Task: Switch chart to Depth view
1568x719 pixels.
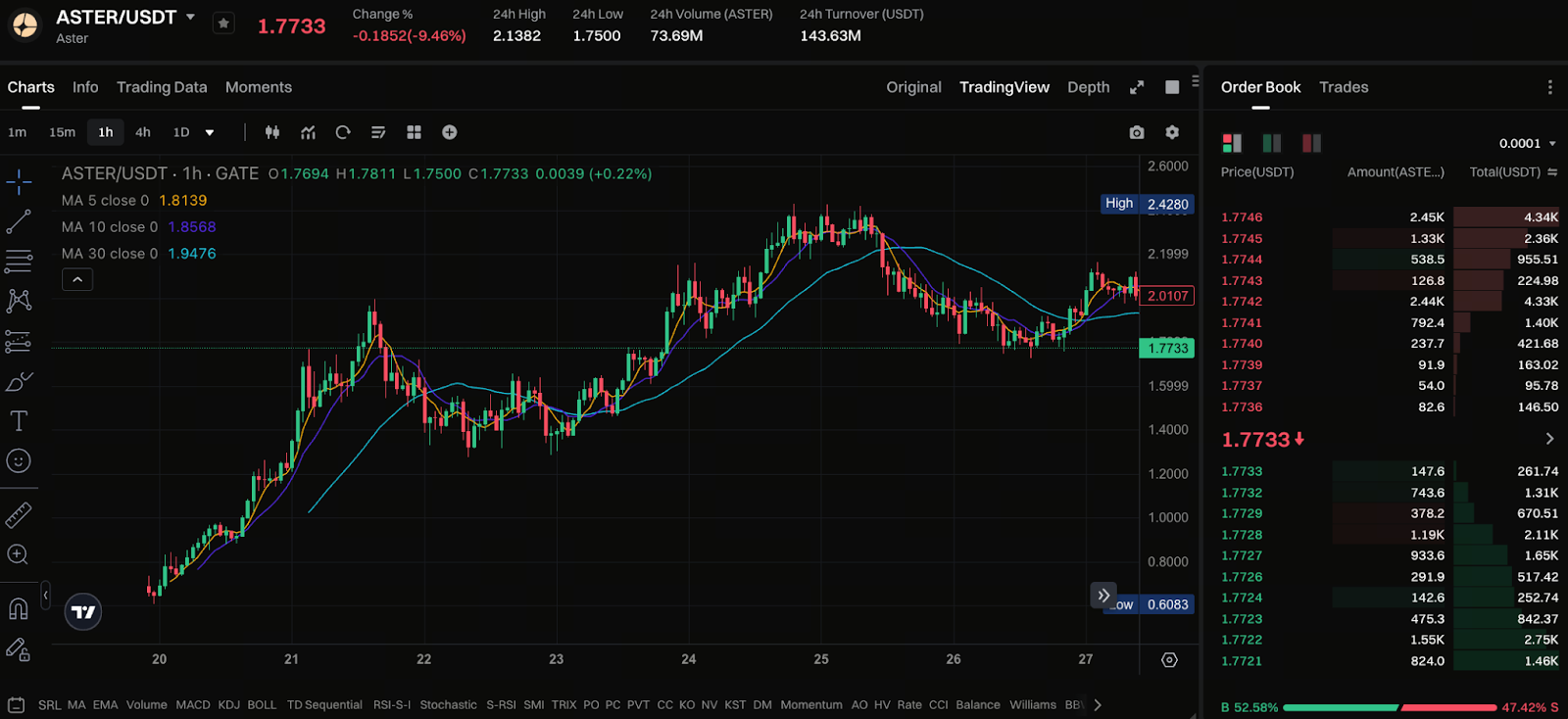Action: (1088, 87)
